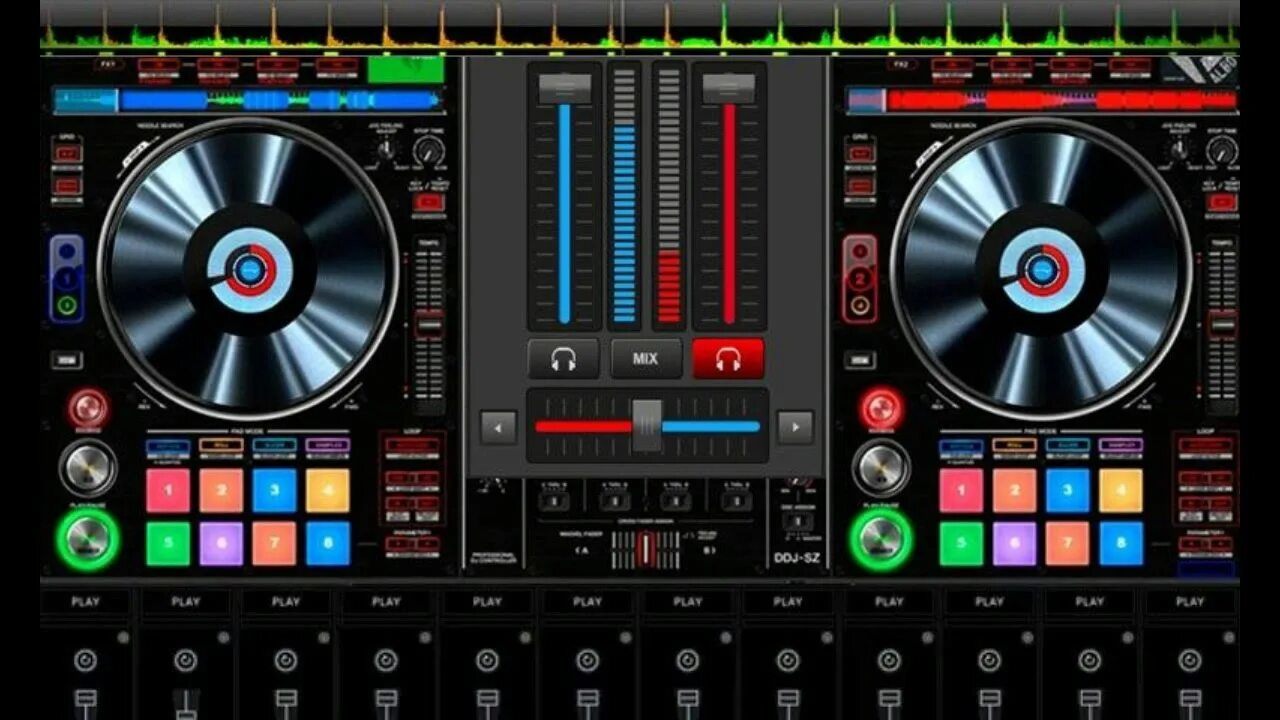Select purple Sampler pad mode on right deck
Screen dimensions: 1280x720
pos(1121,445)
